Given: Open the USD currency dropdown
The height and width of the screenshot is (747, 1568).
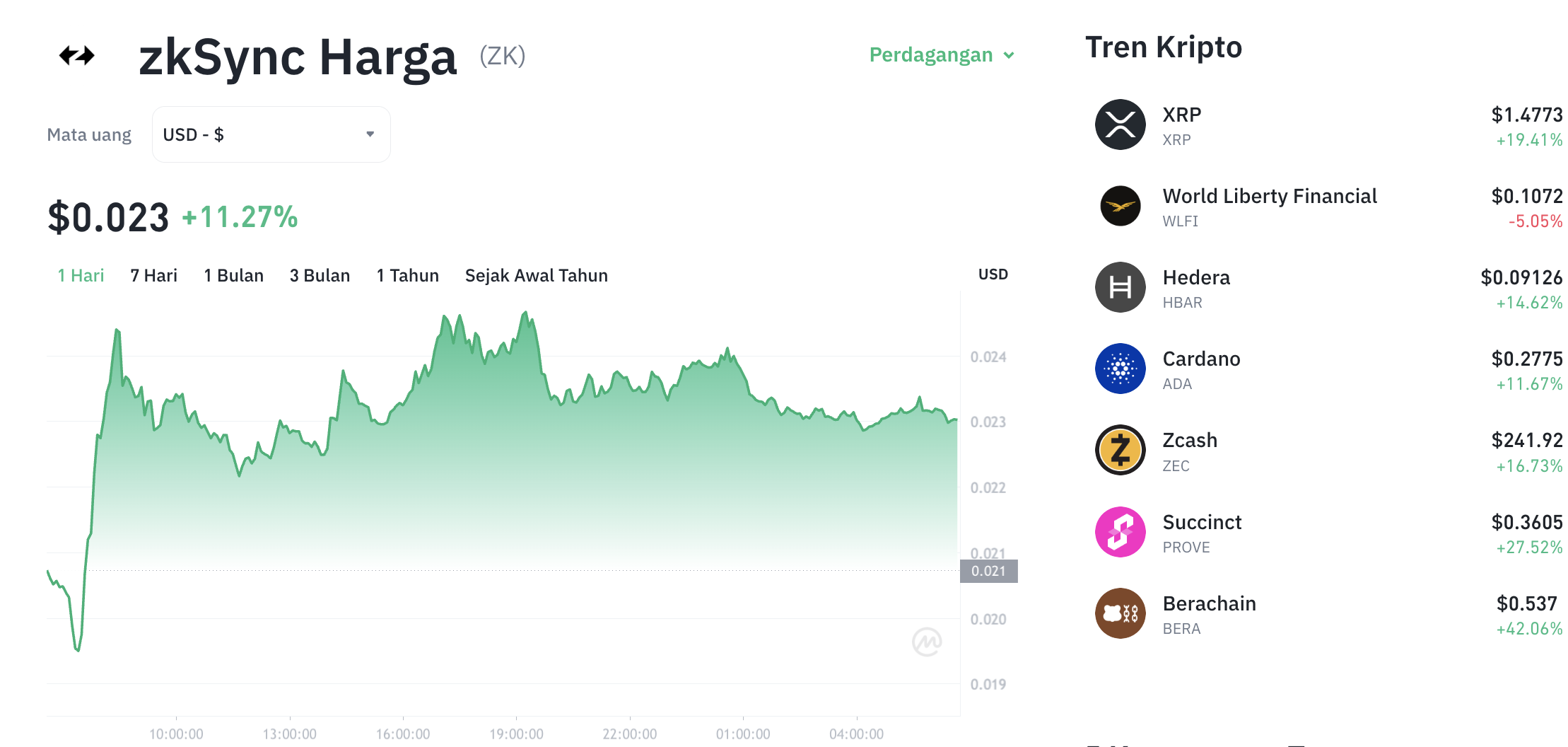Looking at the screenshot, I should (x=270, y=134).
